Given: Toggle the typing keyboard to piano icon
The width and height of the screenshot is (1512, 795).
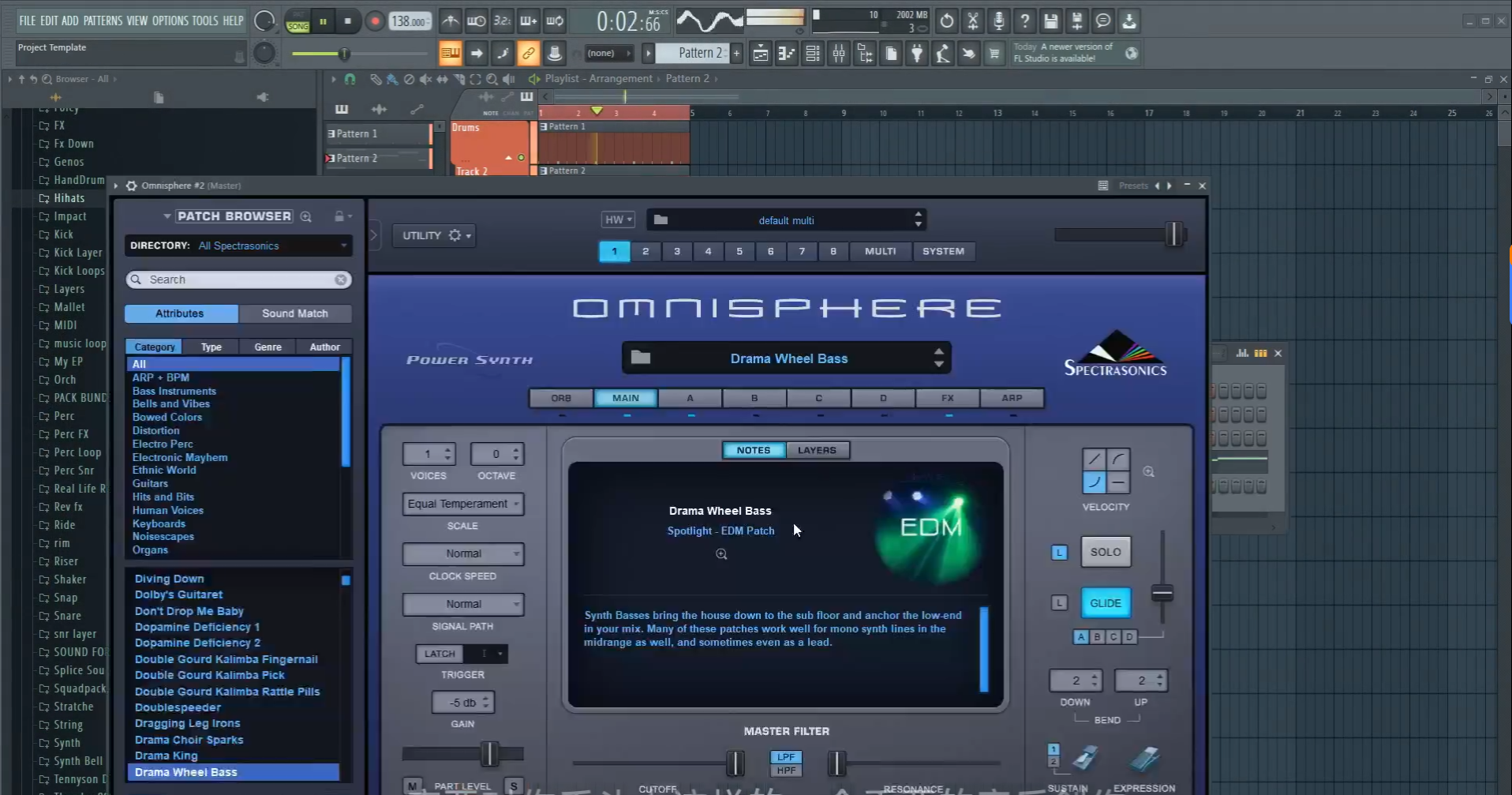Looking at the screenshot, I should coord(450,54).
